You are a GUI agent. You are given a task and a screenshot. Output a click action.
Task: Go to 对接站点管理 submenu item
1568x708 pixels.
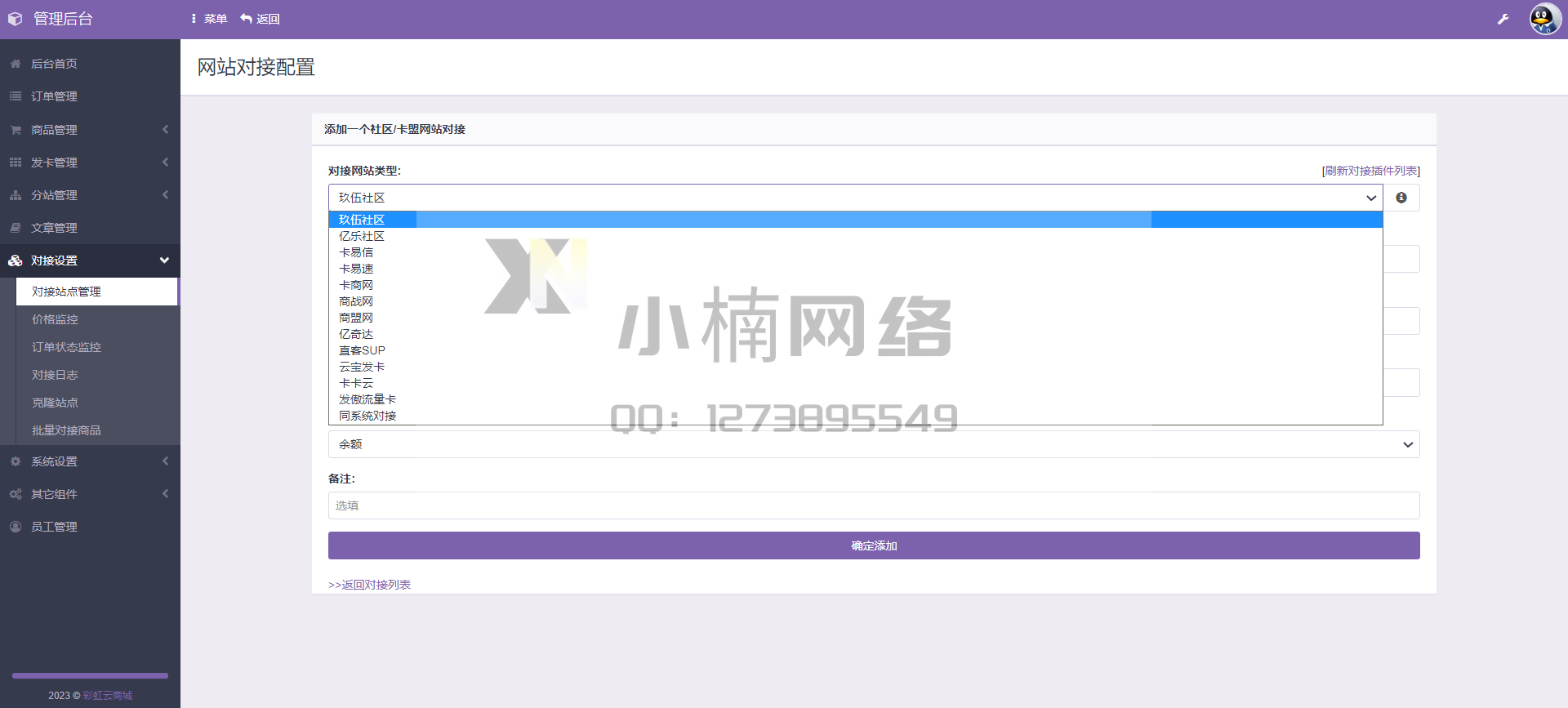click(x=97, y=292)
